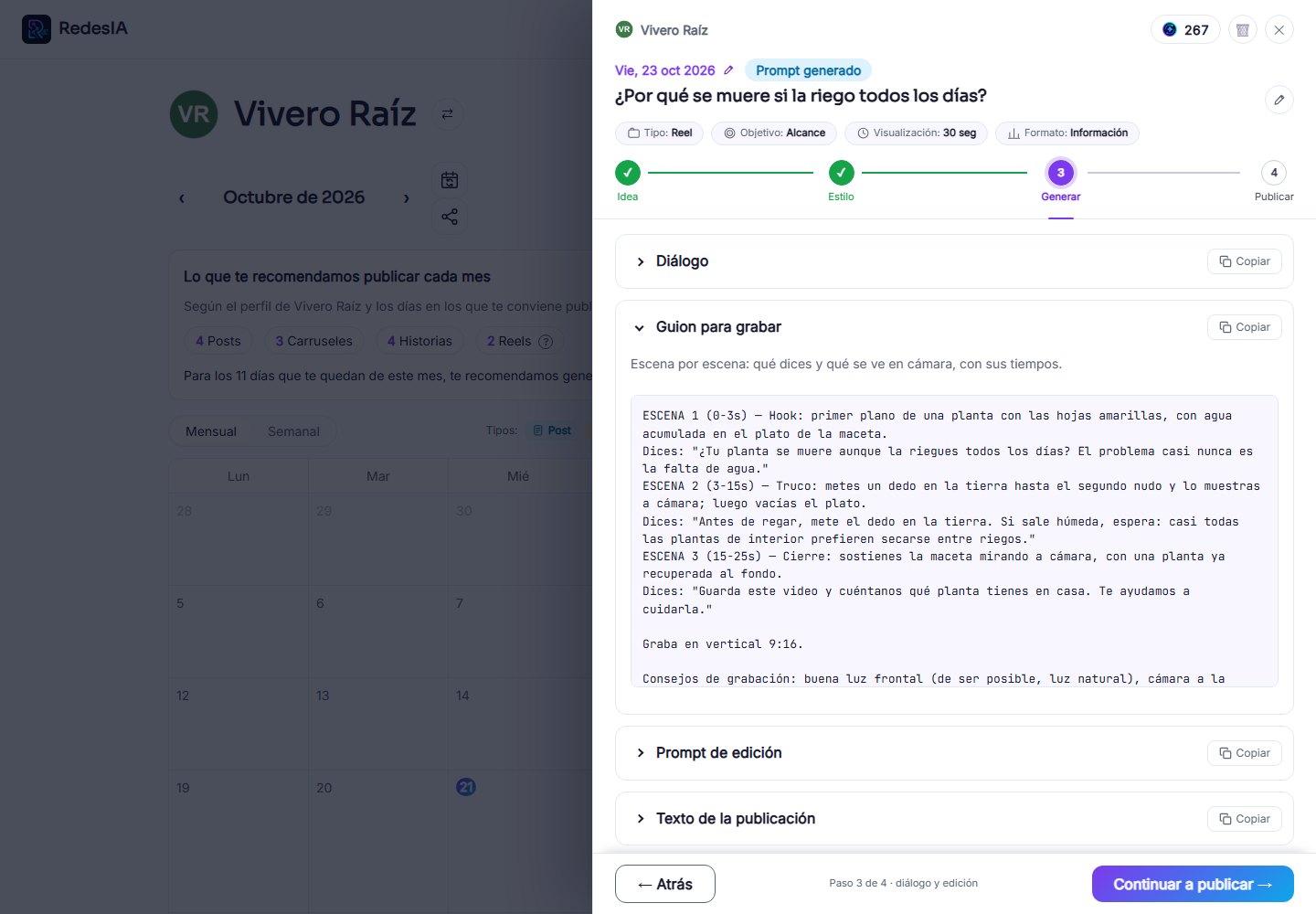Click the help icon beside 2 Reels

tap(546, 342)
